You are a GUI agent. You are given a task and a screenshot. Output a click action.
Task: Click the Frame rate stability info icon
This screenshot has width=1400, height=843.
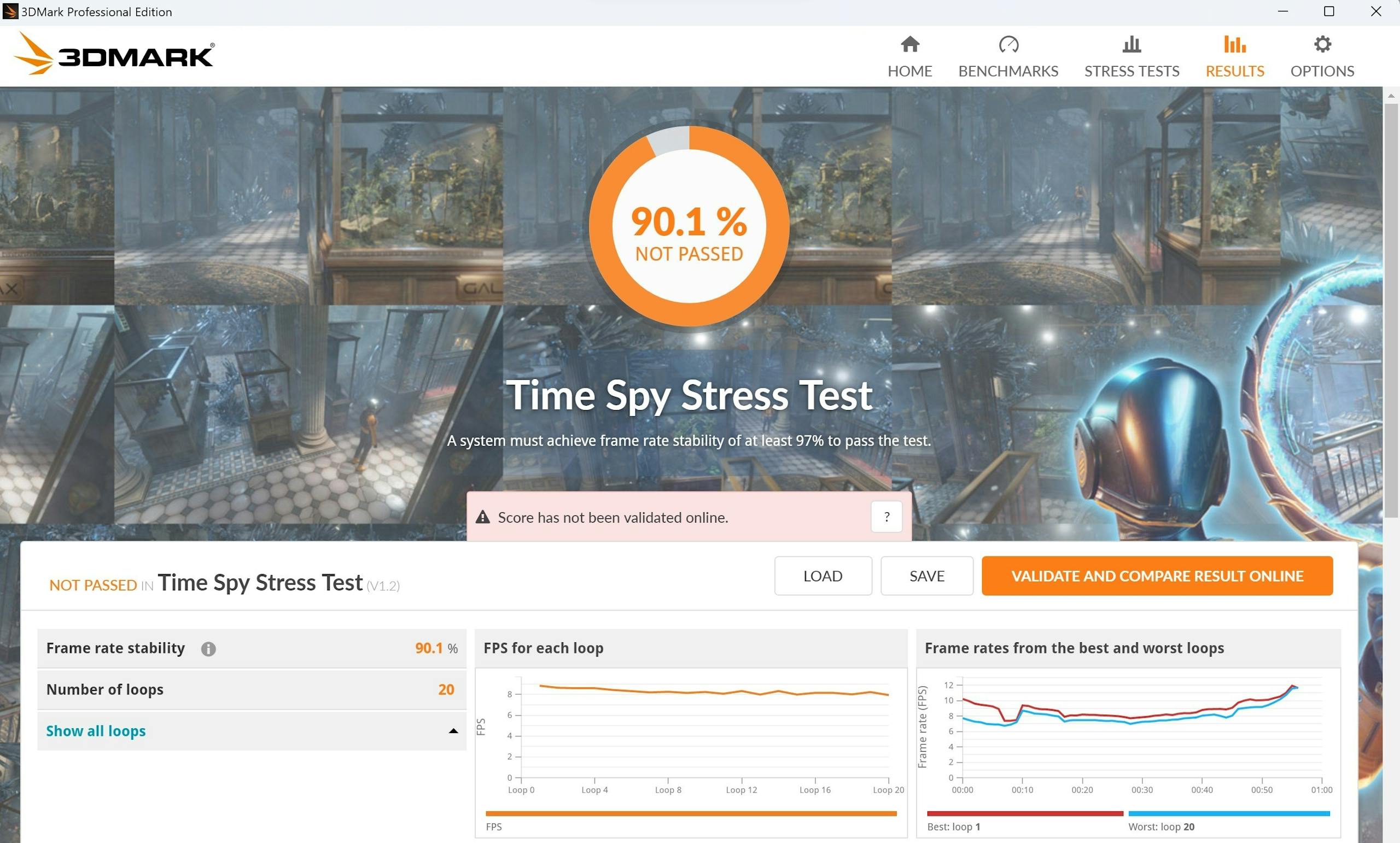(x=208, y=649)
